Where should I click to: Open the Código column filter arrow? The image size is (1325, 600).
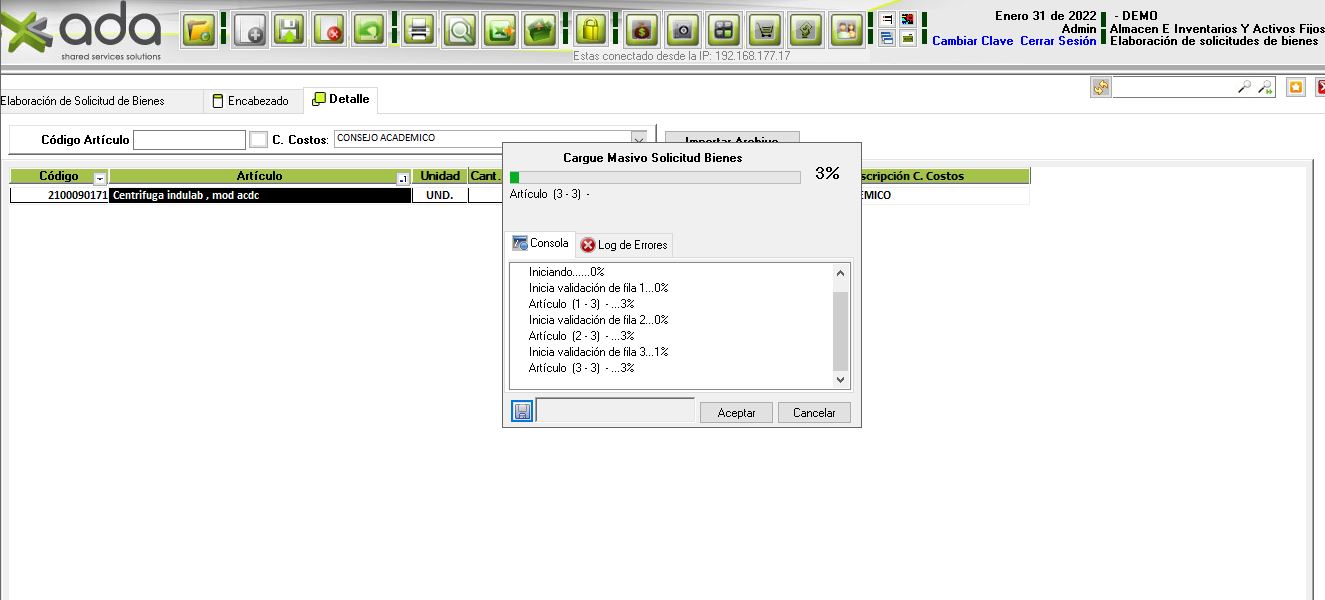99,177
